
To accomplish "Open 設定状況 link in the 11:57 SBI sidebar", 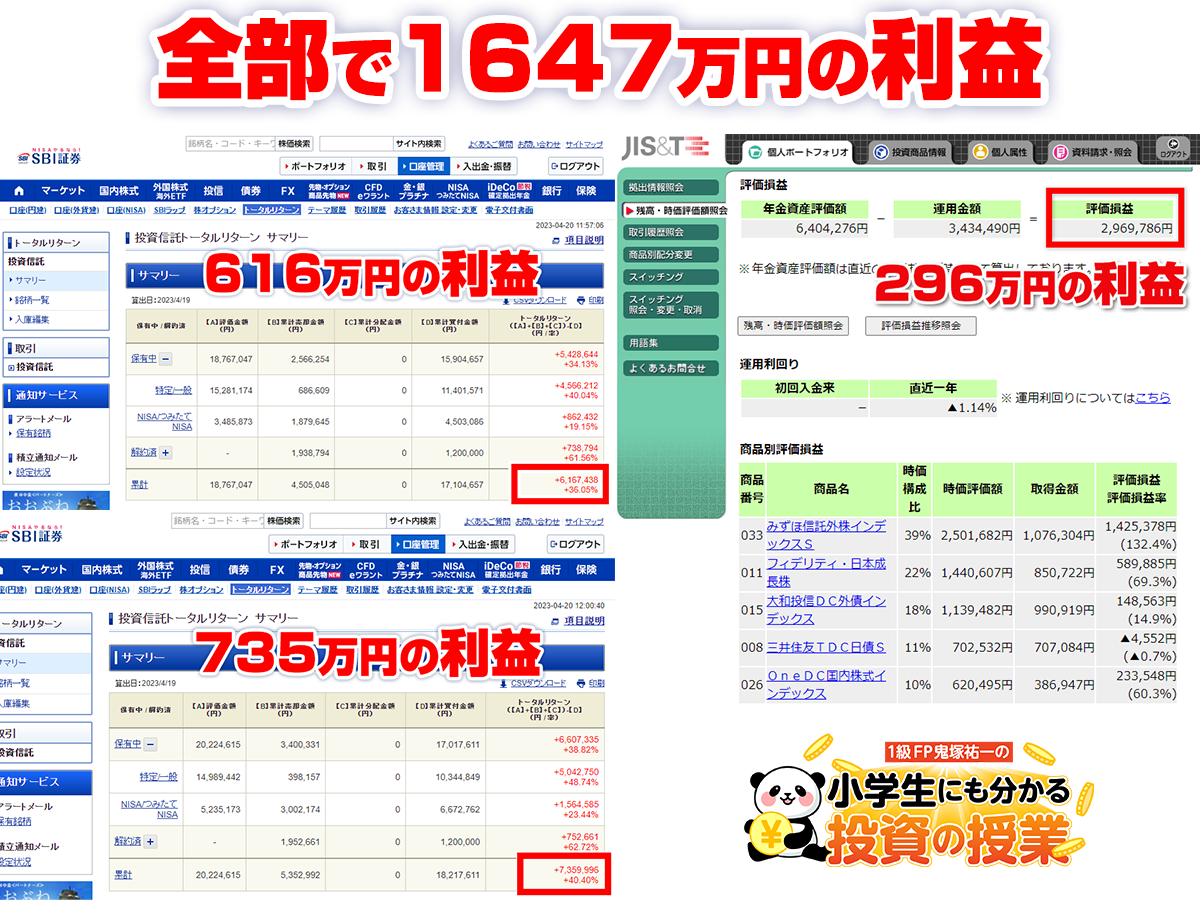I will 33,472.
